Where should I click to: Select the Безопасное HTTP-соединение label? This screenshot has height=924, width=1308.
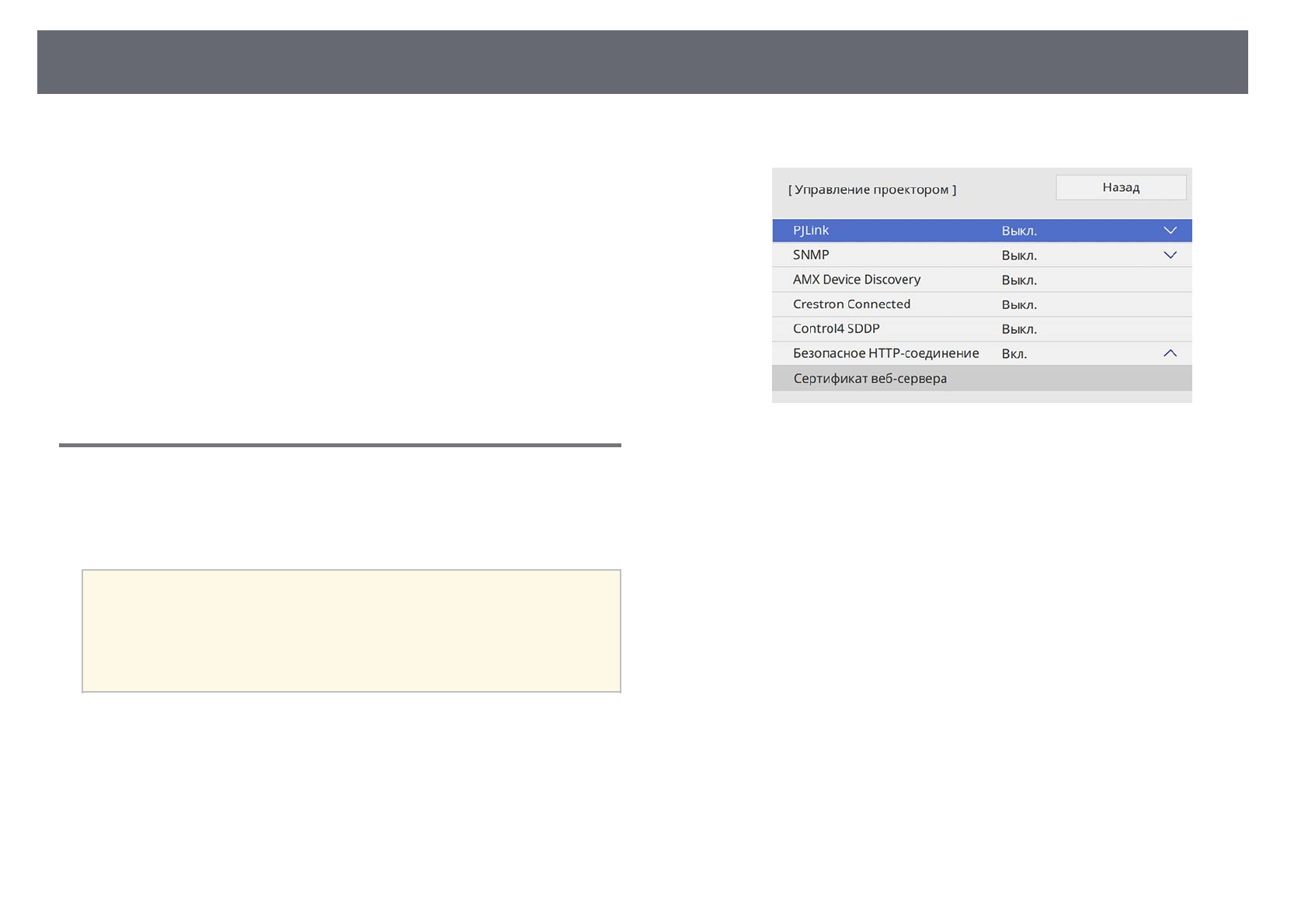coord(885,353)
